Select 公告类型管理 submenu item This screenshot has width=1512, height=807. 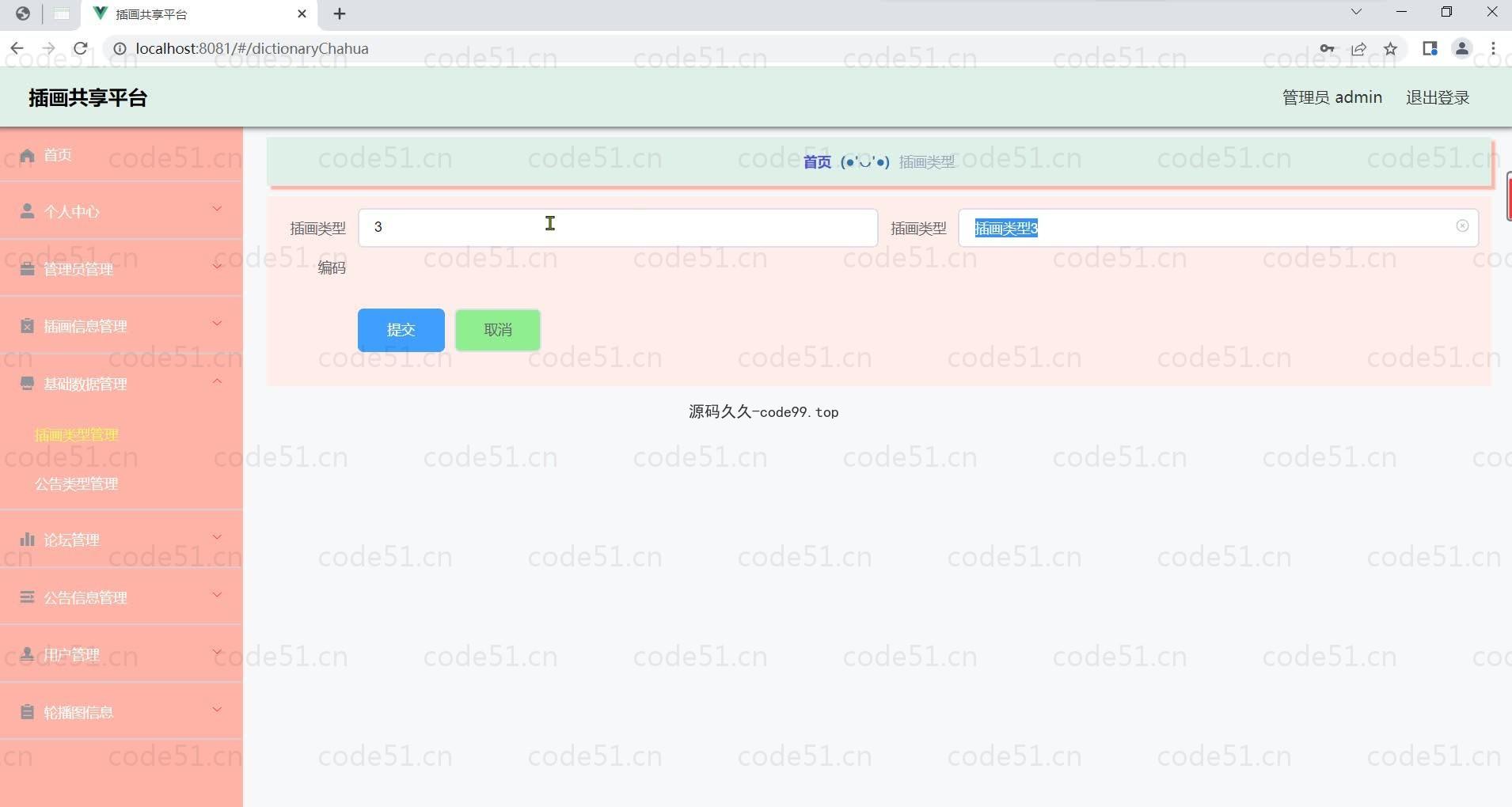point(77,483)
